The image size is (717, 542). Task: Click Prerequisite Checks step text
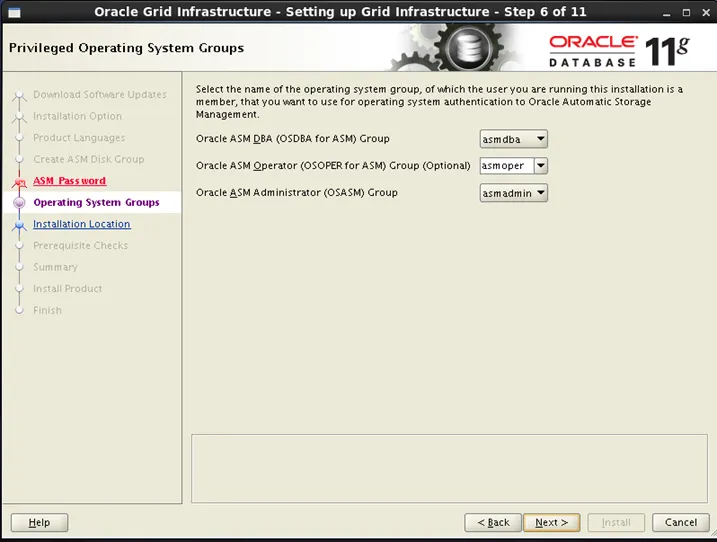pos(80,246)
